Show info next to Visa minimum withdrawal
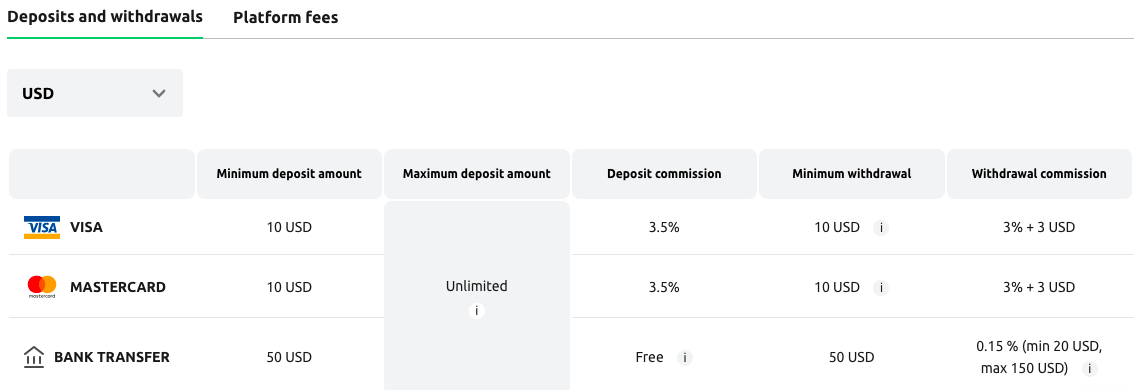The image size is (1142, 390). (x=881, y=227)
